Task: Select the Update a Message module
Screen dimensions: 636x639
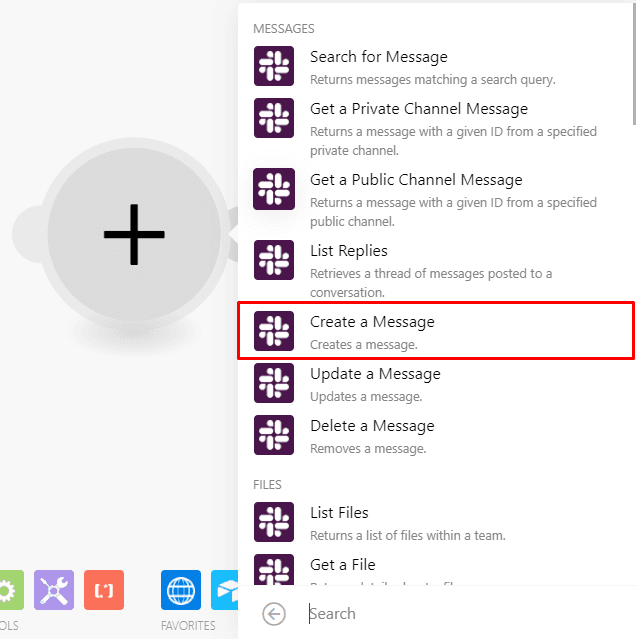Action: click(x=375, y=374)
